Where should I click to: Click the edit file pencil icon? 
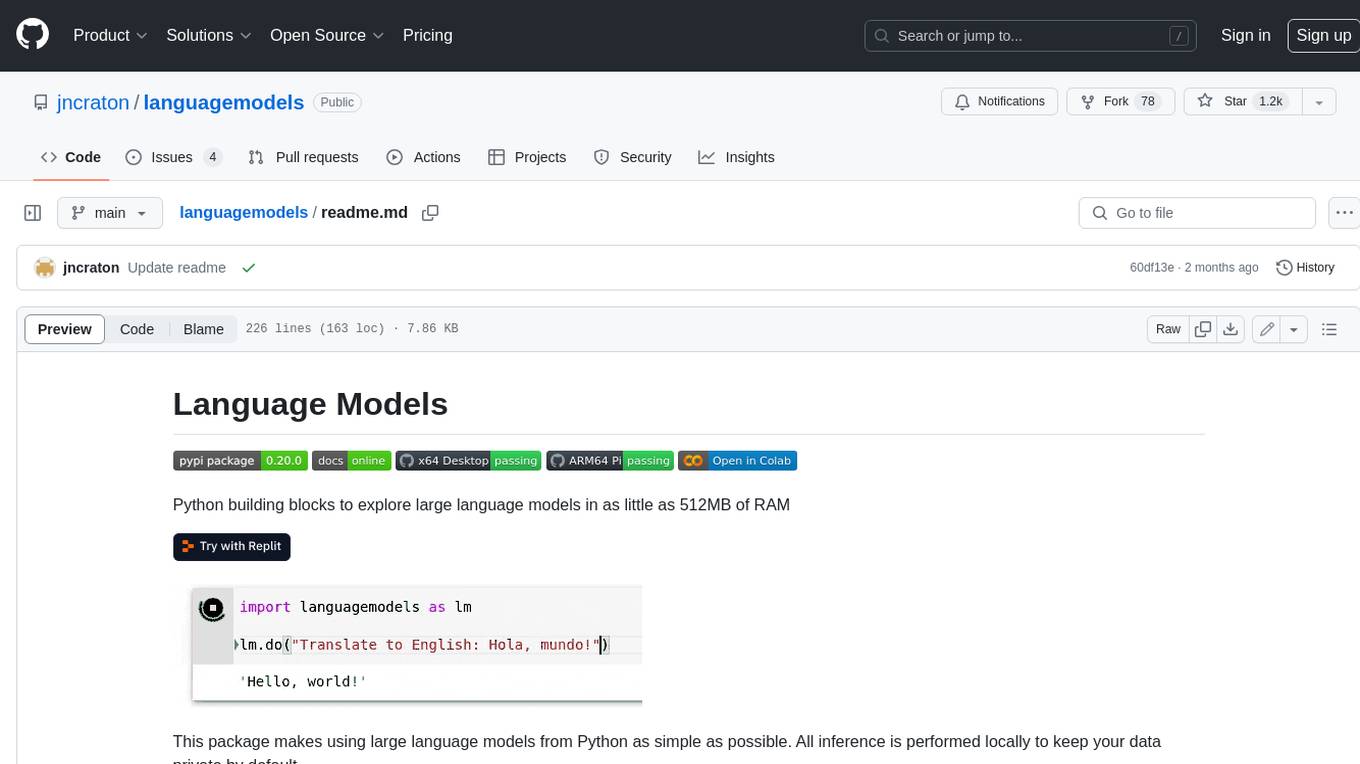click(1267, 329)
